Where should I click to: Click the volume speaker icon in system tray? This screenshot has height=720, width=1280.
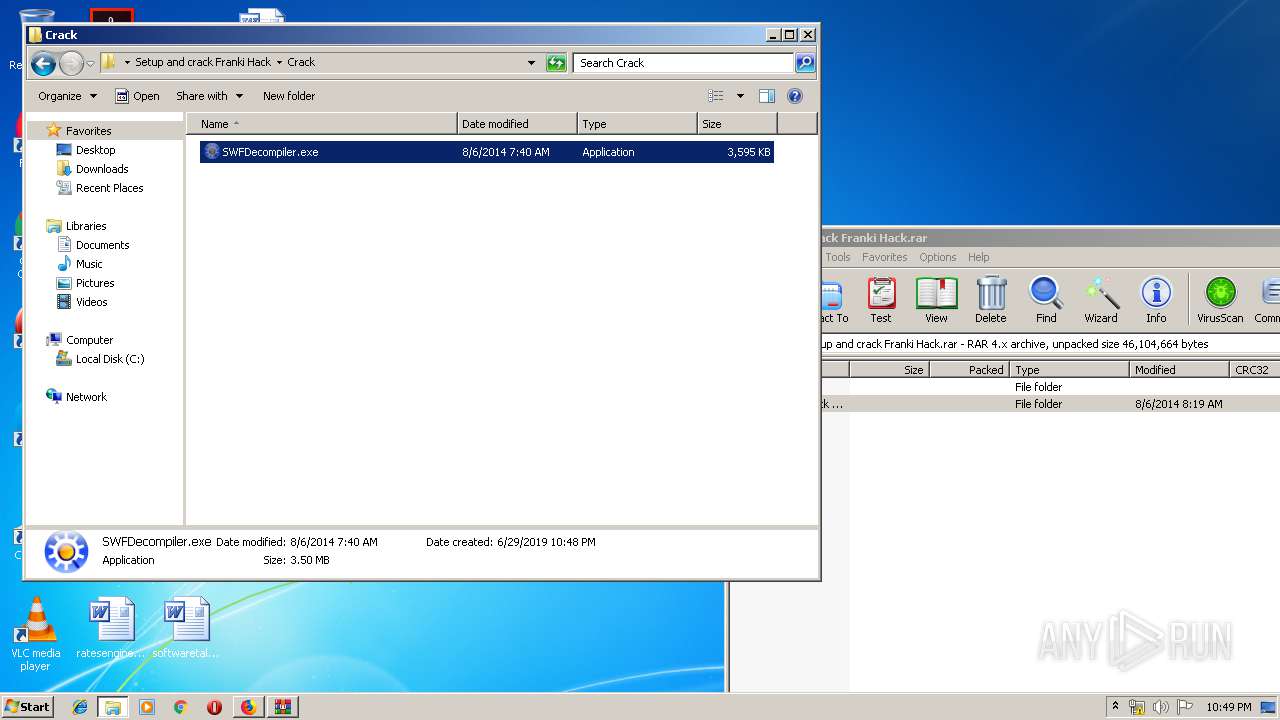1160,707
